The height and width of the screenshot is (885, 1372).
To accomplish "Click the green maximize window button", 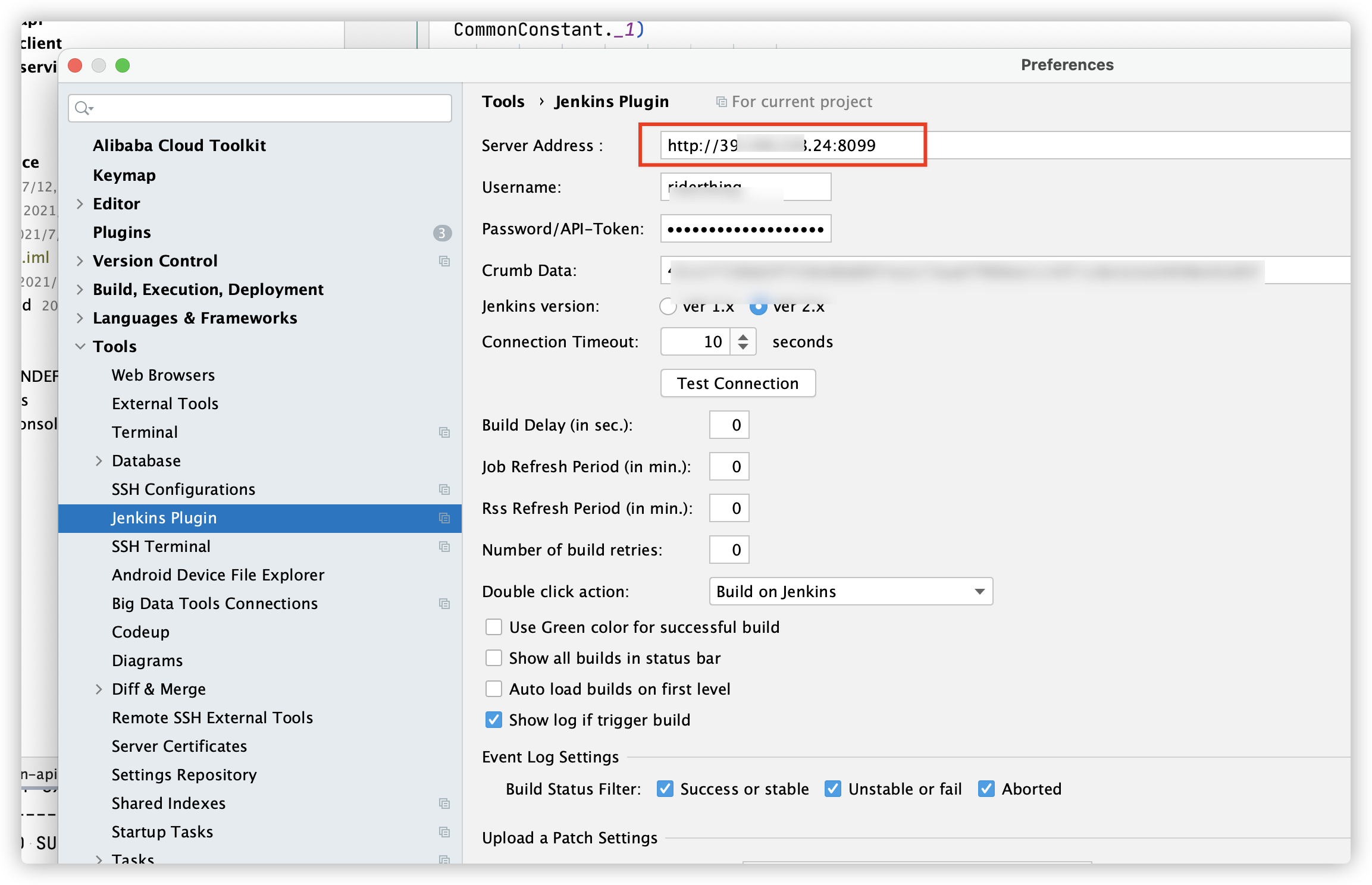I will click(x=123, y=65).
